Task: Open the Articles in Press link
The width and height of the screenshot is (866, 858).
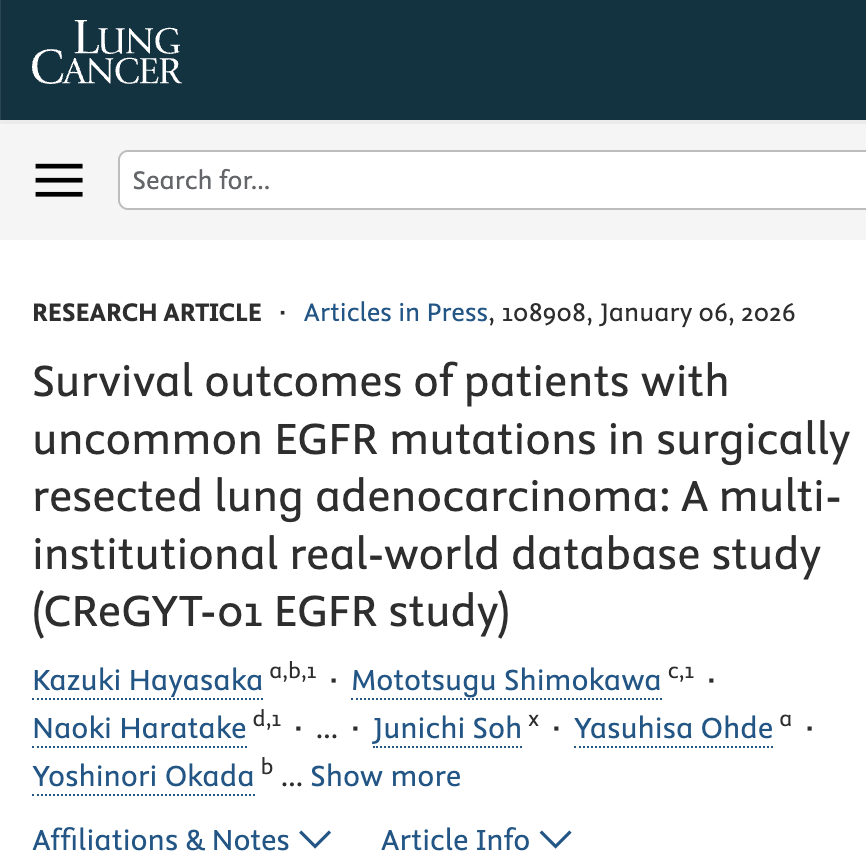Action: (x=395, y=313)
